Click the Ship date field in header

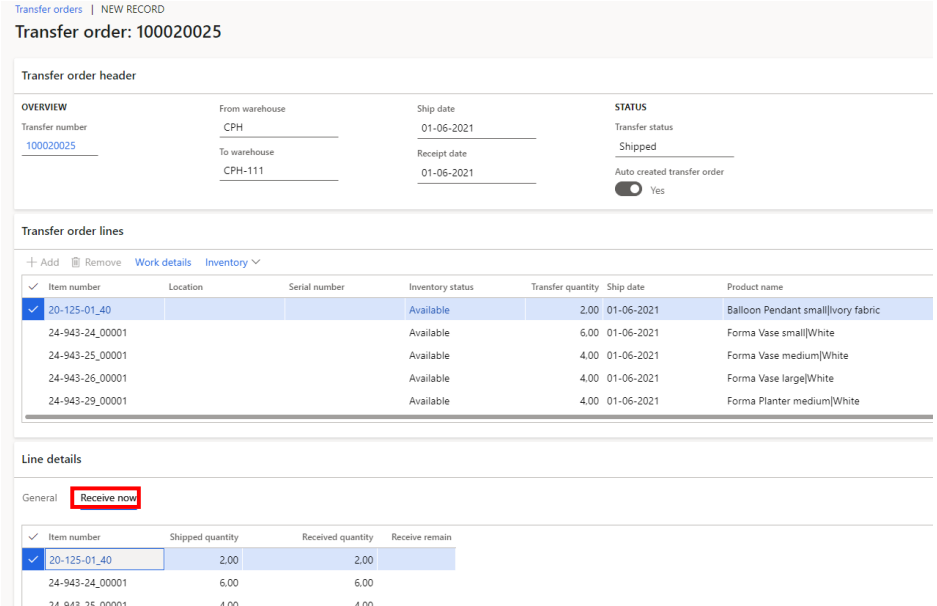pos(476,128)
